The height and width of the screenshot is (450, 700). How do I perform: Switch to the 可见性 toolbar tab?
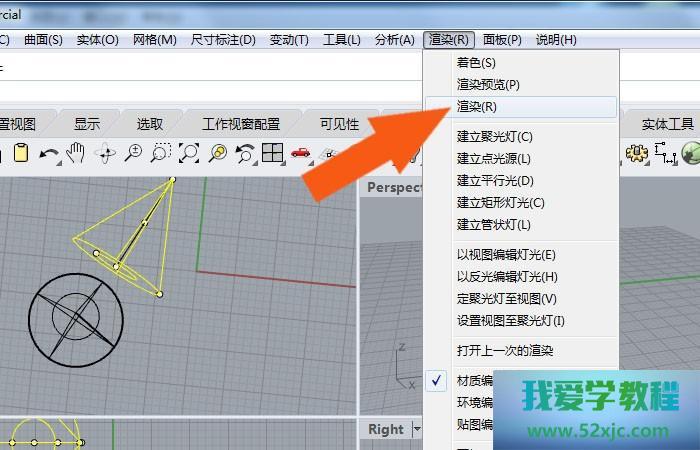(339, 124)
